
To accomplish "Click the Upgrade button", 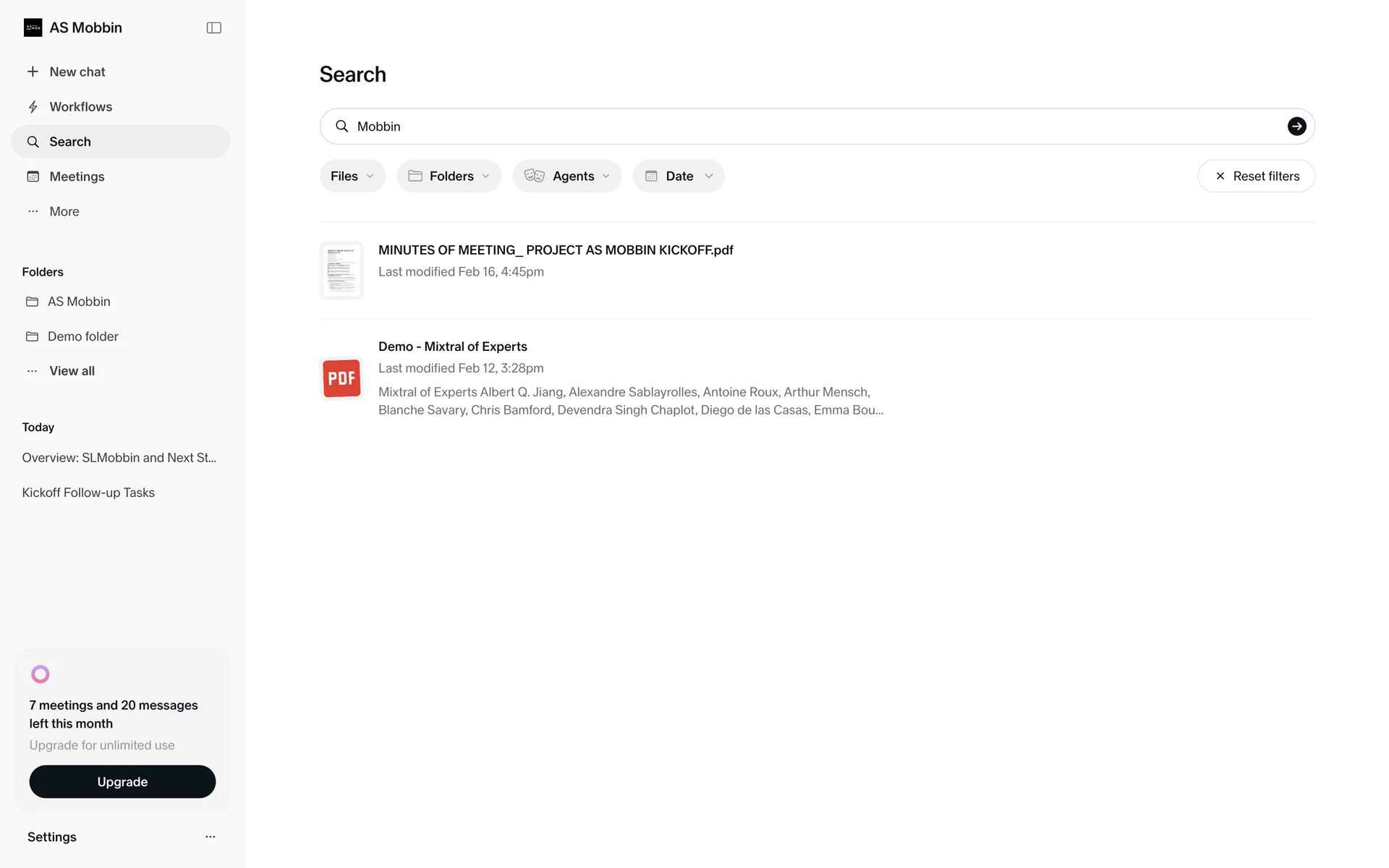I will coord(122,782).
